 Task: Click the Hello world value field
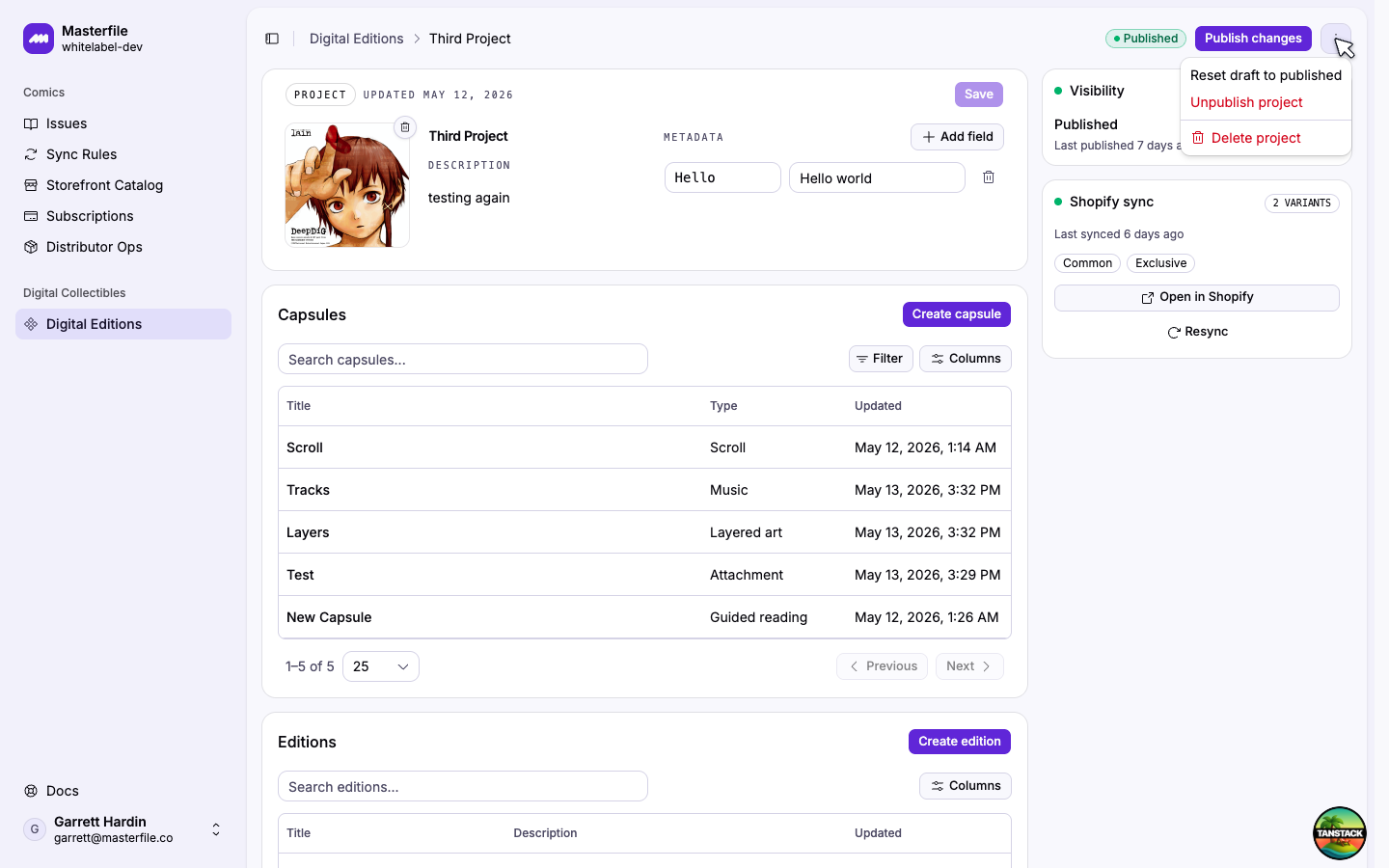[877, 177]
